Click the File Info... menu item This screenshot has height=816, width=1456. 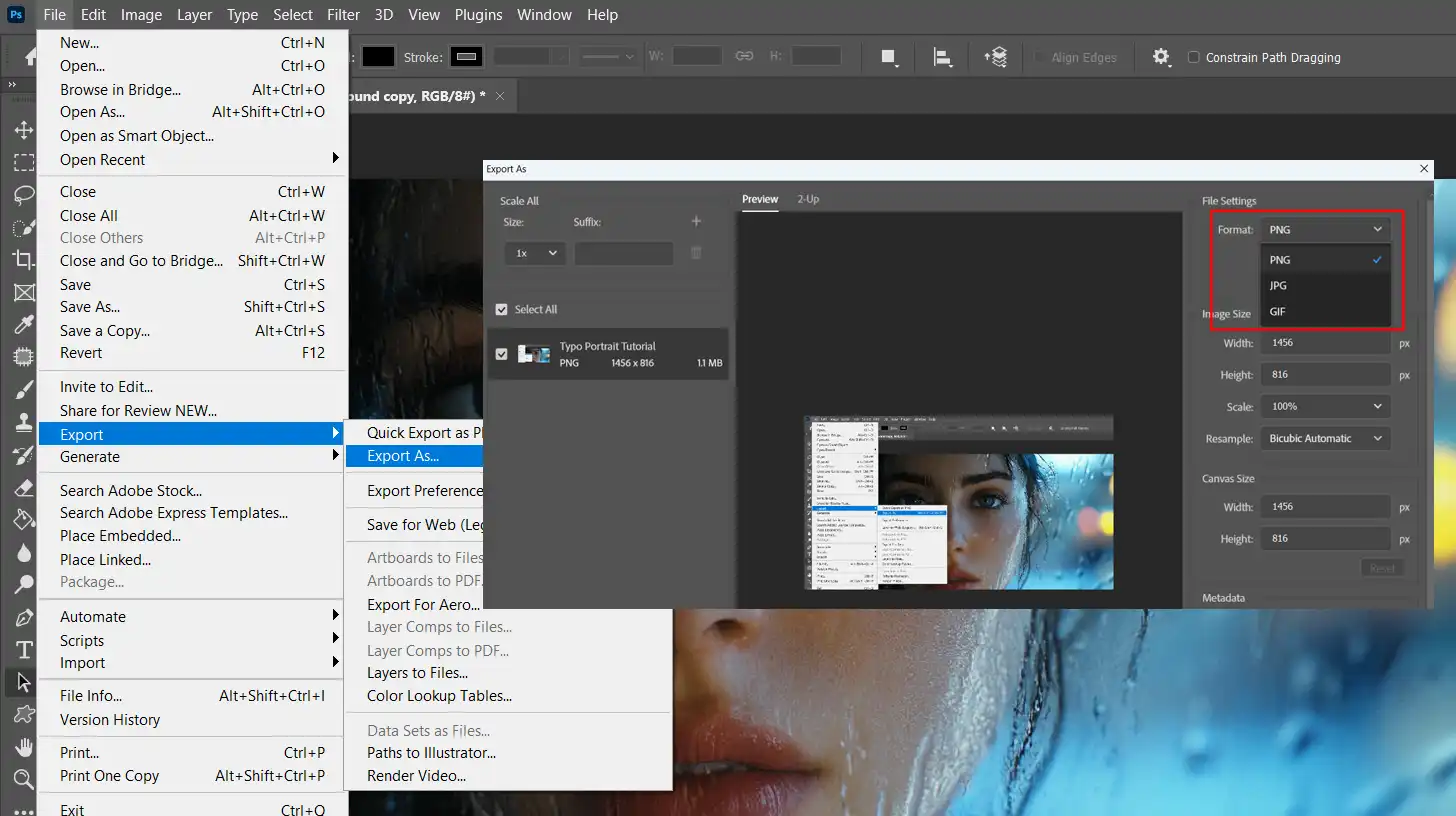(x=192, y=696)
